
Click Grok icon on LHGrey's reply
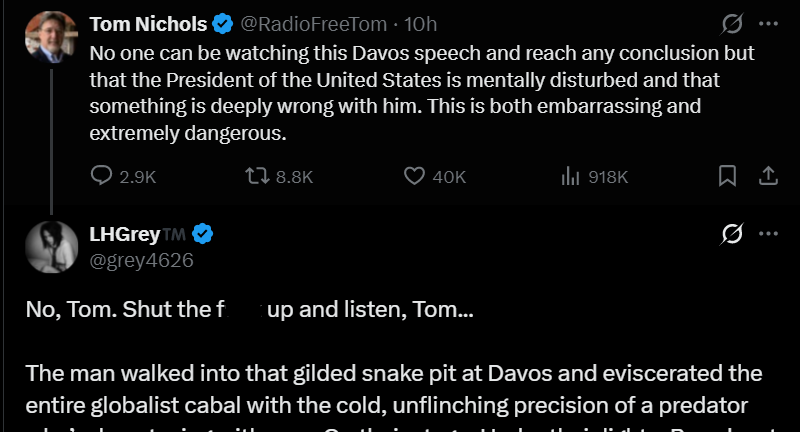tap(731, 234)
